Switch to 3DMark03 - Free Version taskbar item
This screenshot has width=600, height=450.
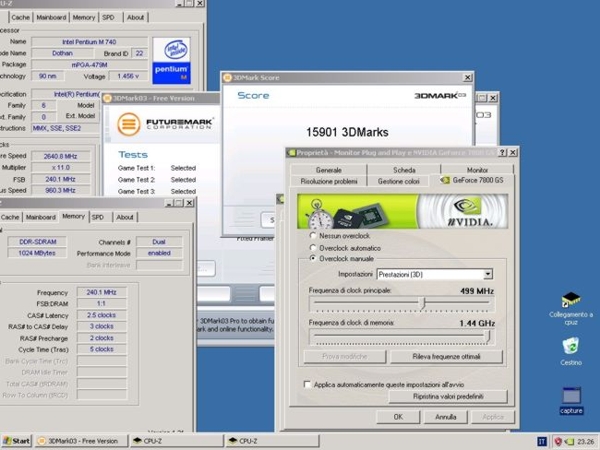[x=82, y=441]
